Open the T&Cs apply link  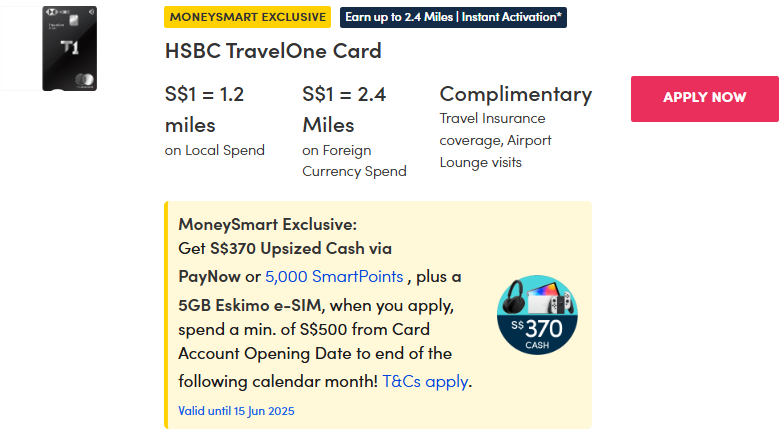[425, 381]
